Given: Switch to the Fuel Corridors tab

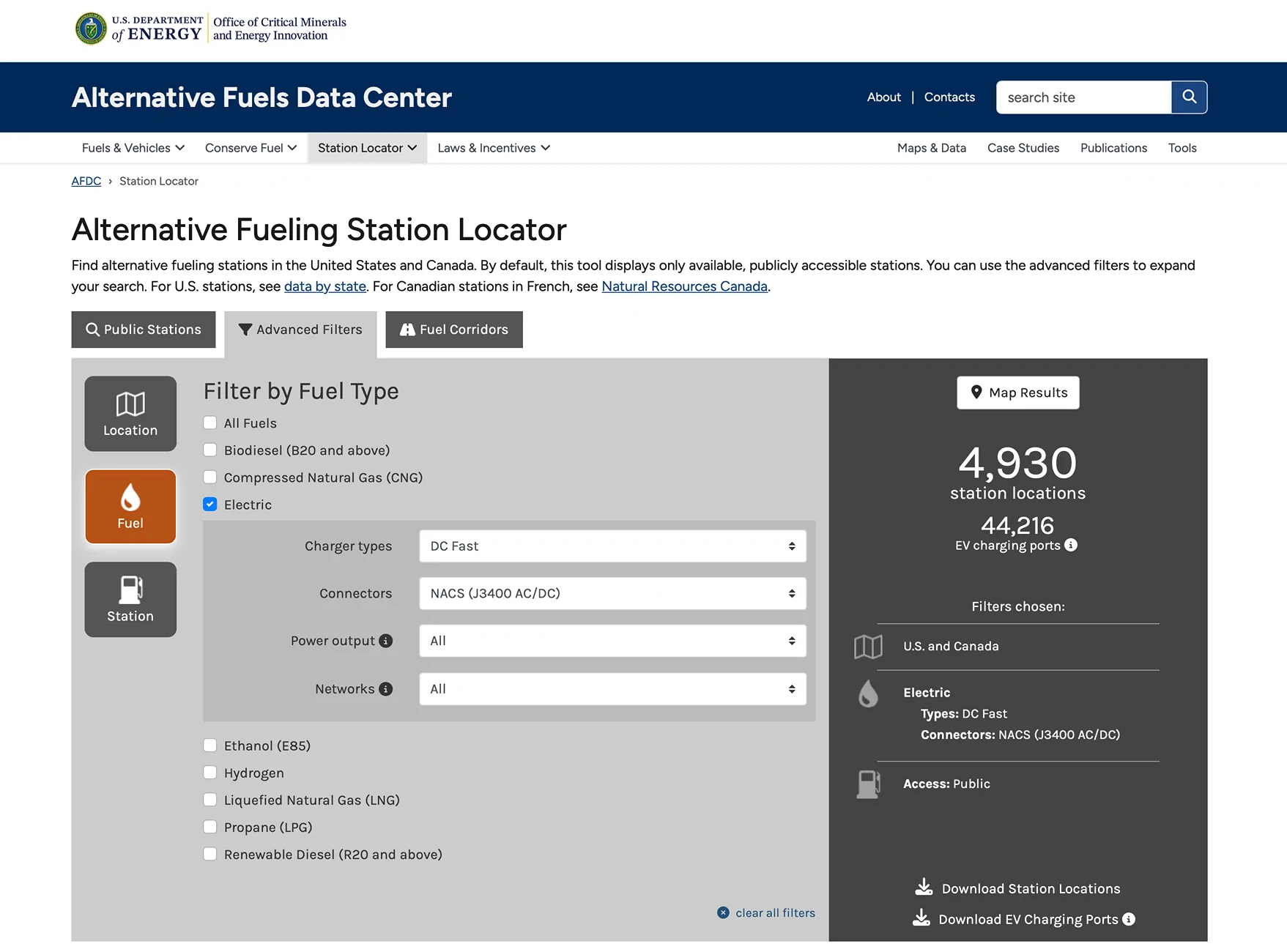Looking at the screenshot, I should click(454, 330).
